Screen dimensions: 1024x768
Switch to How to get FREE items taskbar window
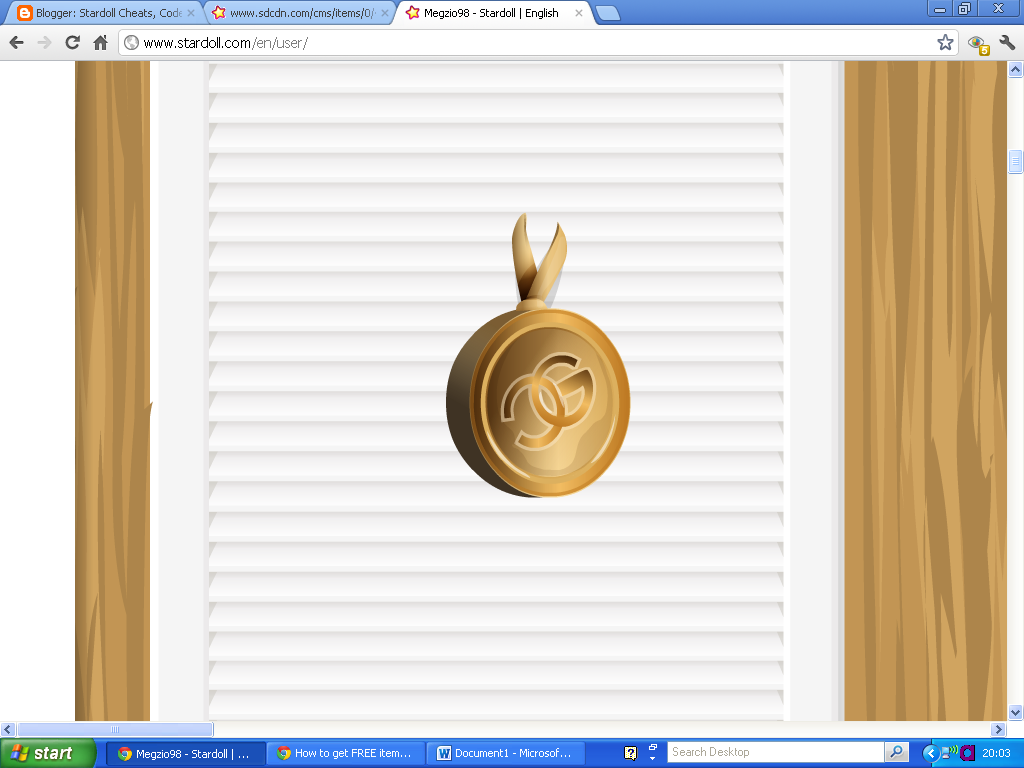click(345, 754)
